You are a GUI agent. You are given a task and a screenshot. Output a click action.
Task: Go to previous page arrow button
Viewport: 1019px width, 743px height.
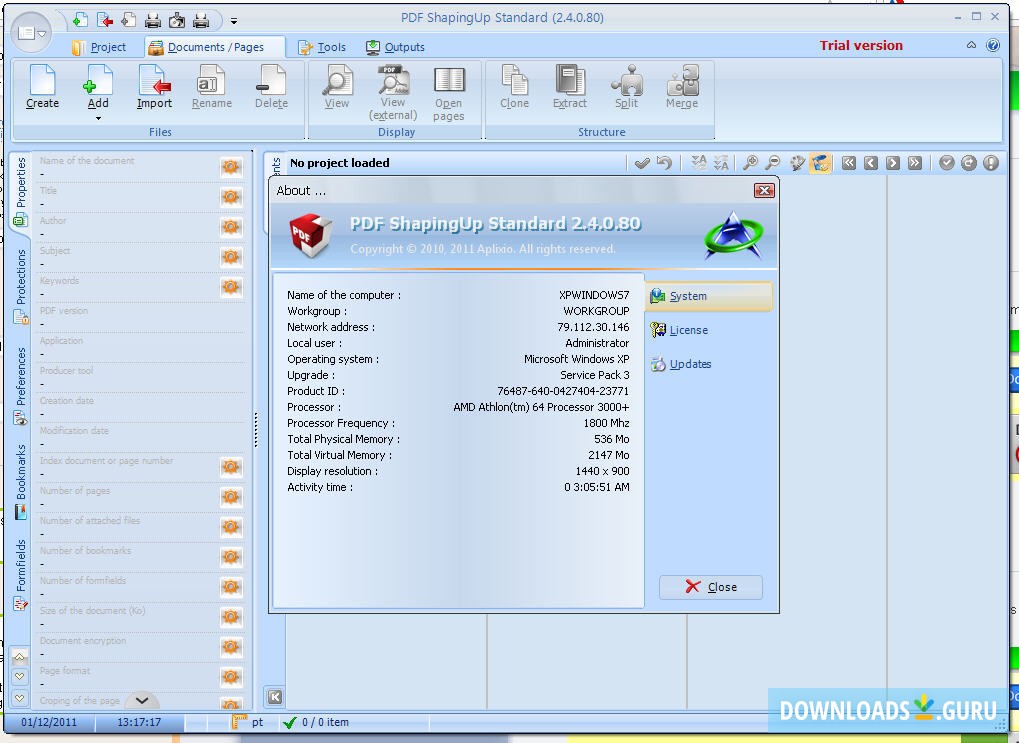coord(871,163)
